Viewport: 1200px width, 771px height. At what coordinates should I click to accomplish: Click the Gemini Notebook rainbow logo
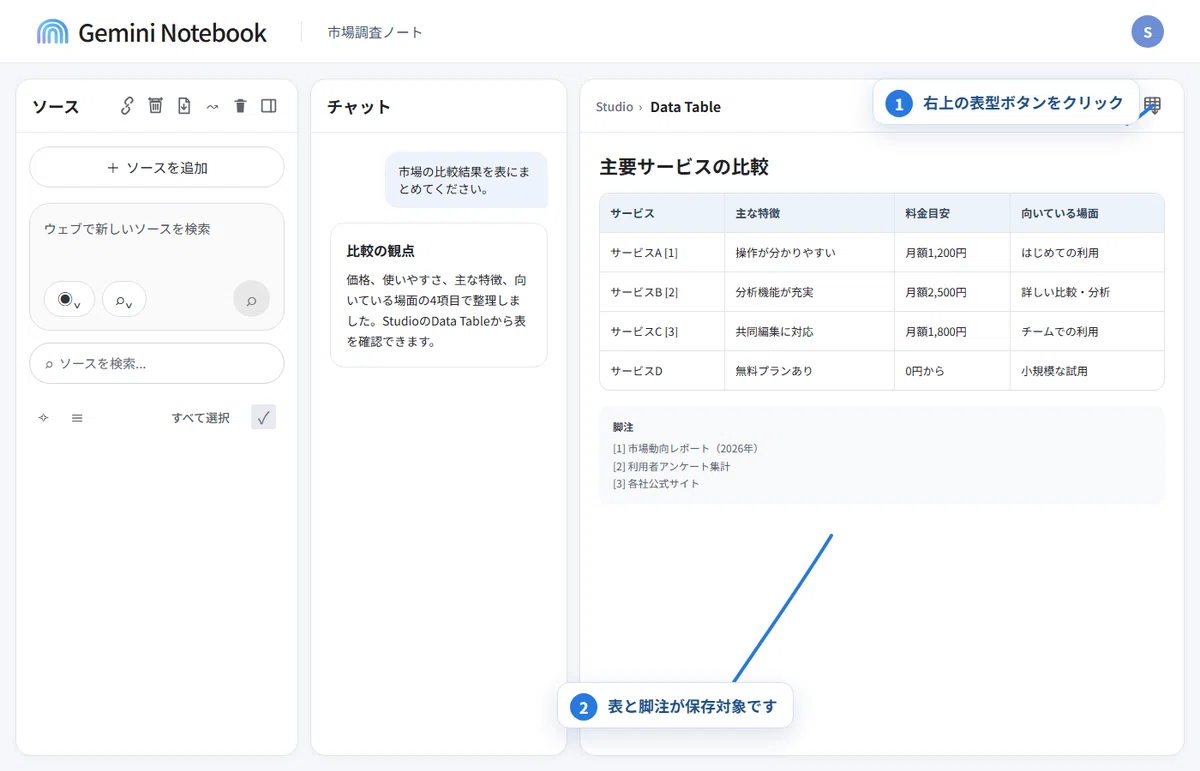(x=52, y=32)
